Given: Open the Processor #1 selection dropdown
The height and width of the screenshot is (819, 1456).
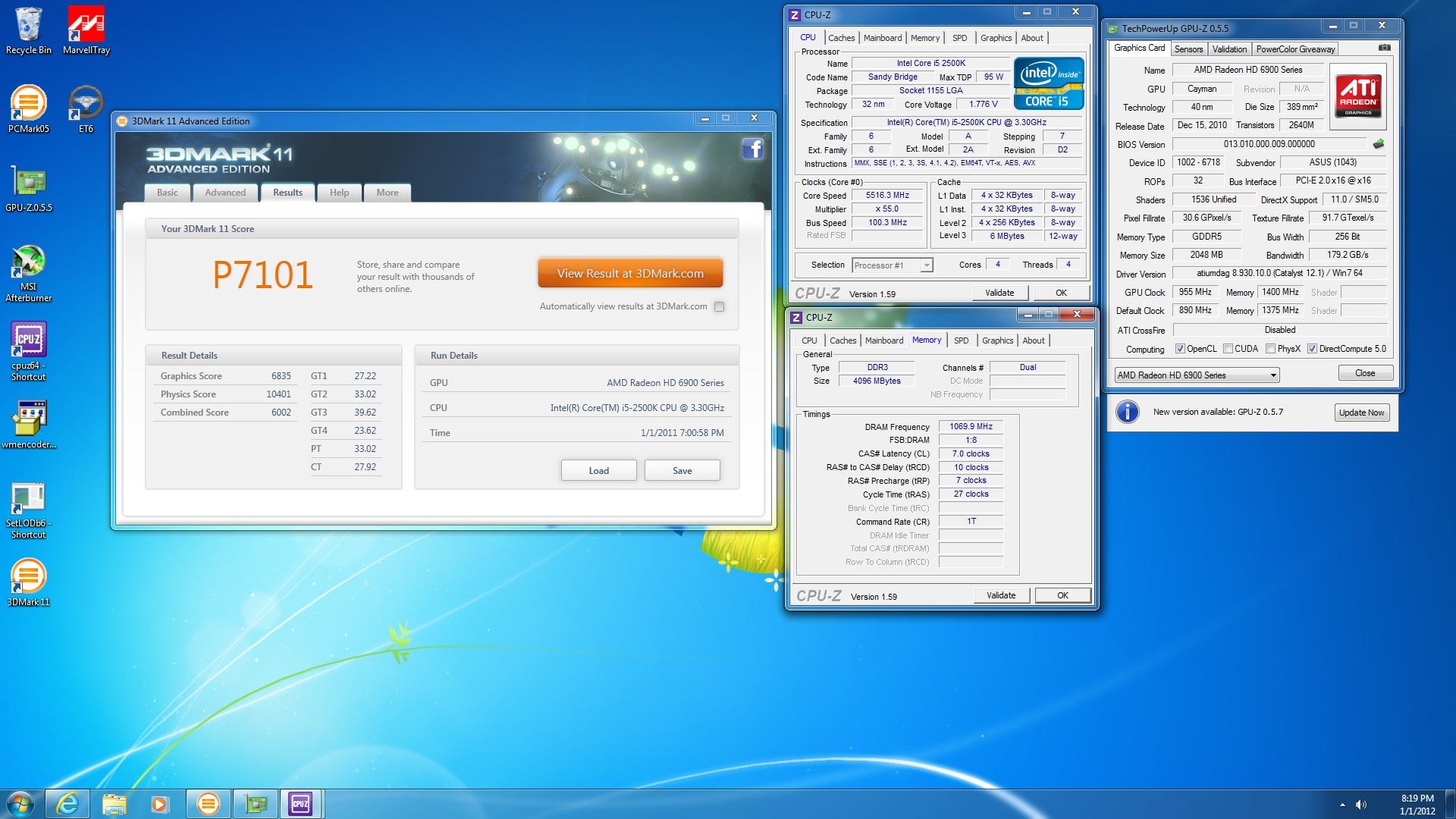Looking at the screenshot, I should [x=892, y=265].
